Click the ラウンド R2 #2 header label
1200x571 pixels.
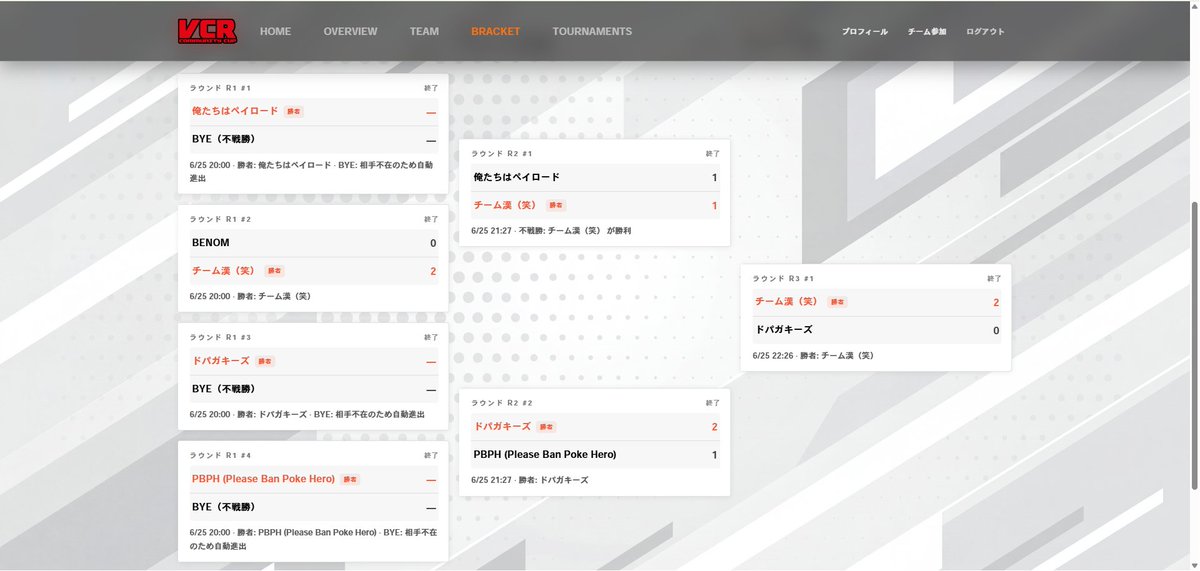tap(502, 403)
